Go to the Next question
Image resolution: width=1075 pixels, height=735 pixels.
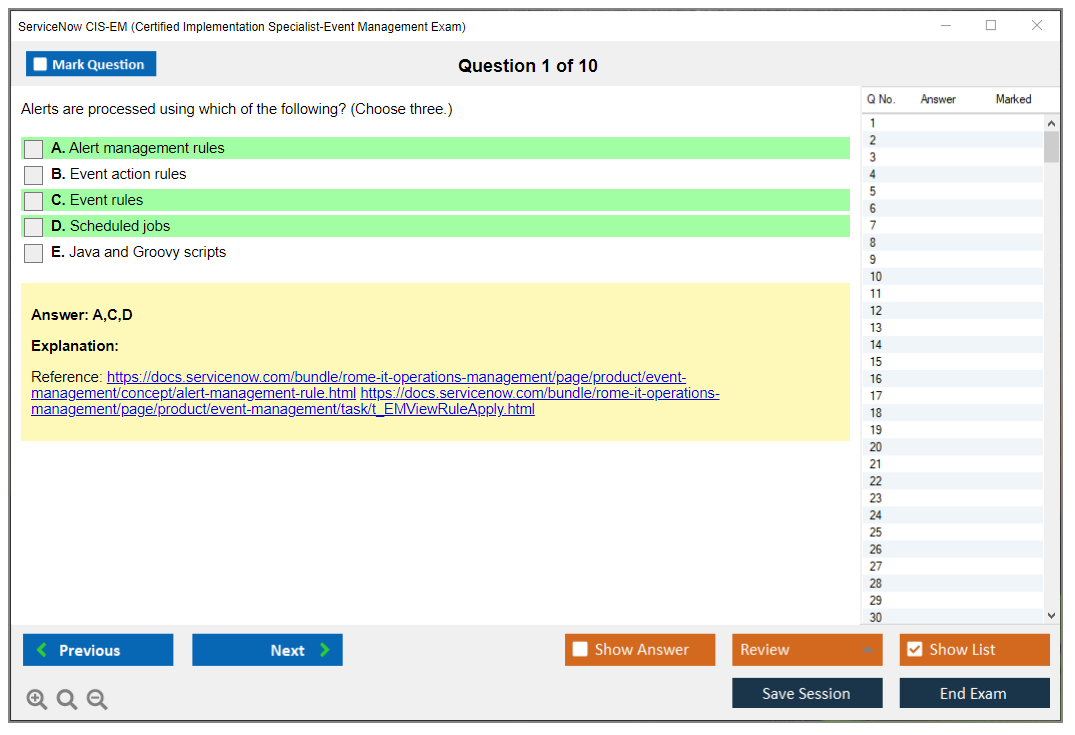coord(267,650)
